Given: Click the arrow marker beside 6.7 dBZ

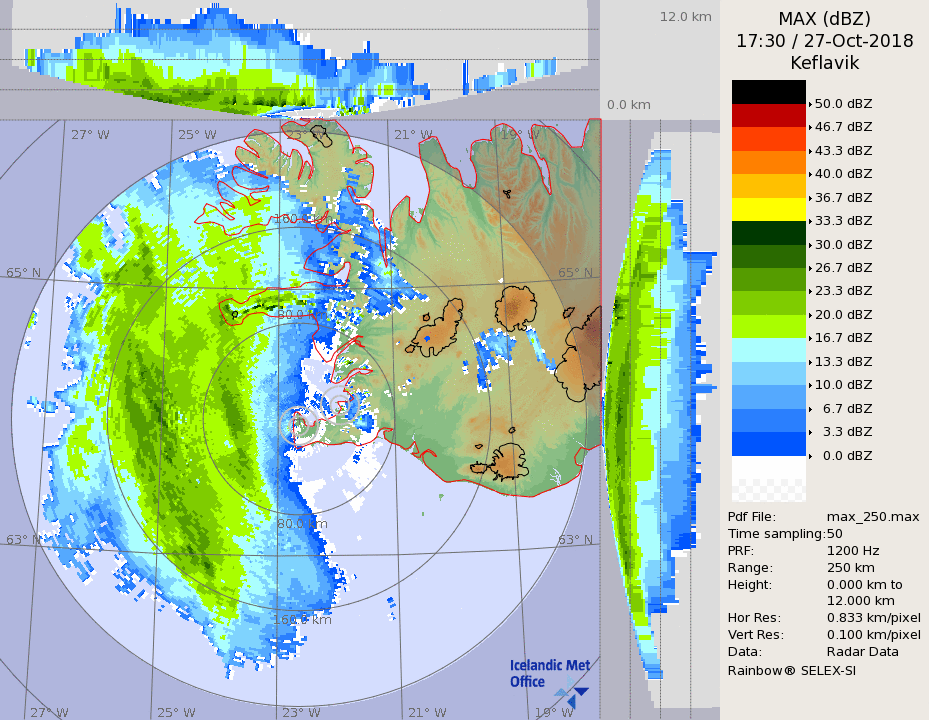Looking at the screenshot, I should 810,409.
